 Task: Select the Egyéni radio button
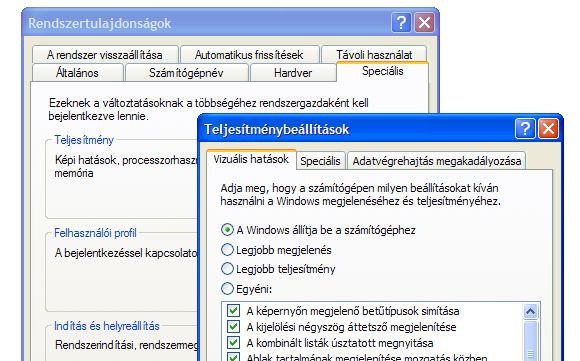click(246, 289)
